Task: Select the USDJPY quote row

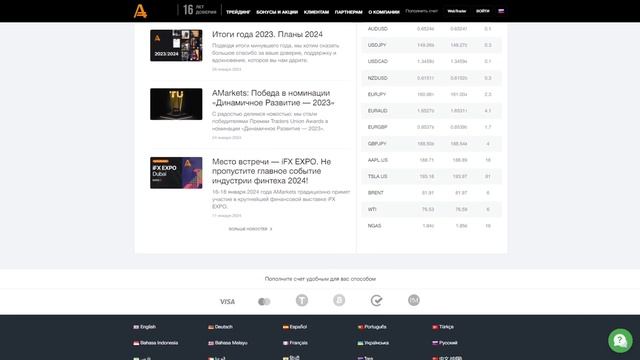Action: pos(431,45)
